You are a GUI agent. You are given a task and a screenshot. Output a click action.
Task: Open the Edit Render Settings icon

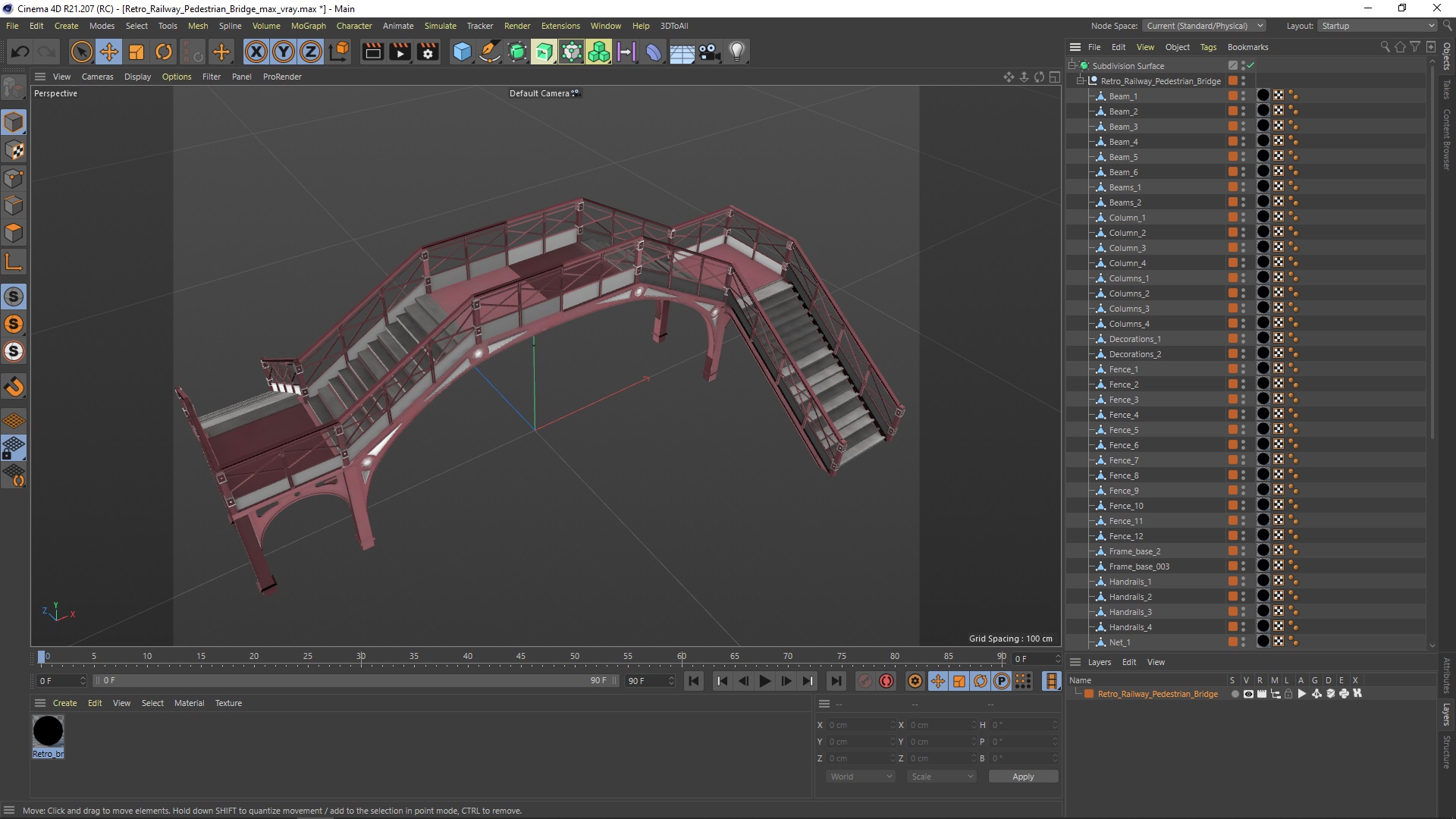pos(428,52)
